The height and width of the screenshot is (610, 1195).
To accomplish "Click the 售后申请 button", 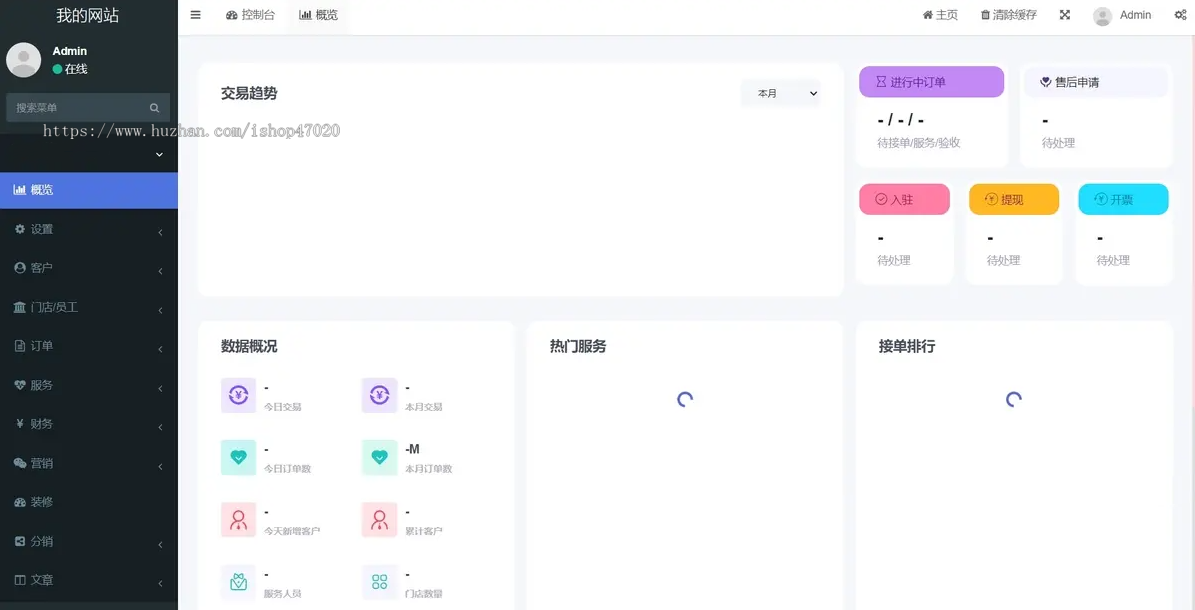I will click(1096, 82).
